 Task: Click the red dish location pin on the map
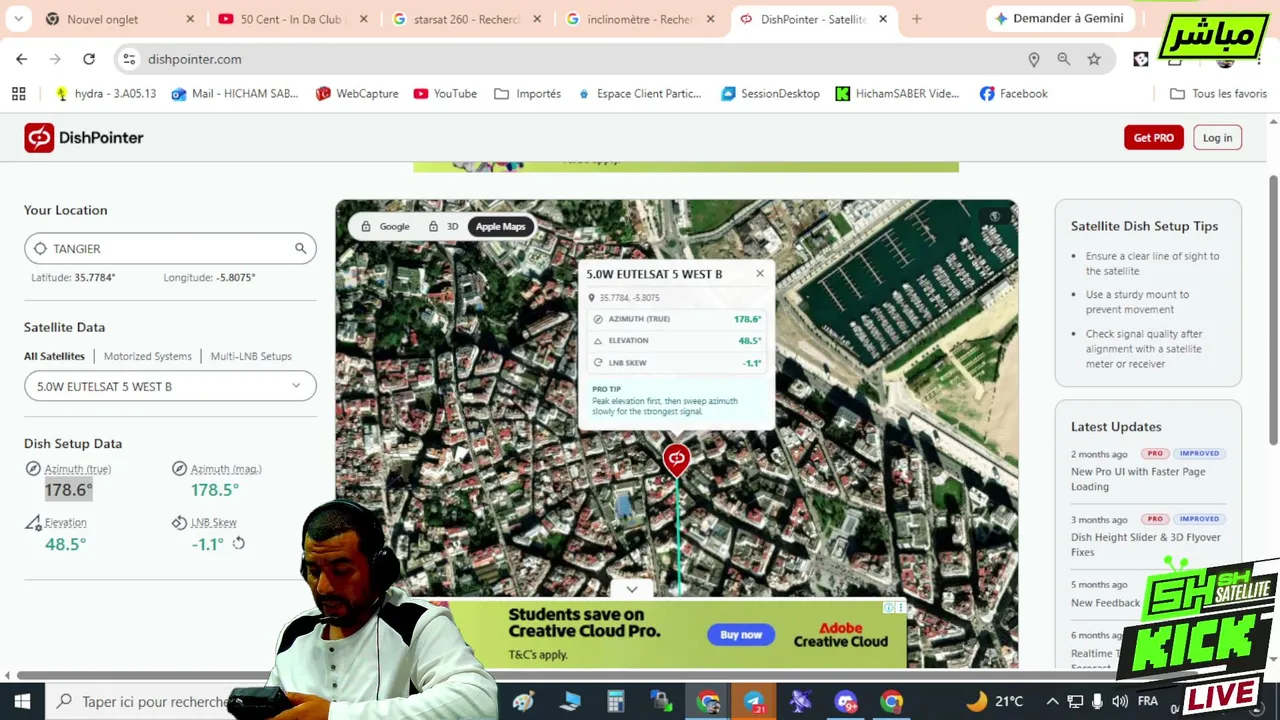point(677,460)
